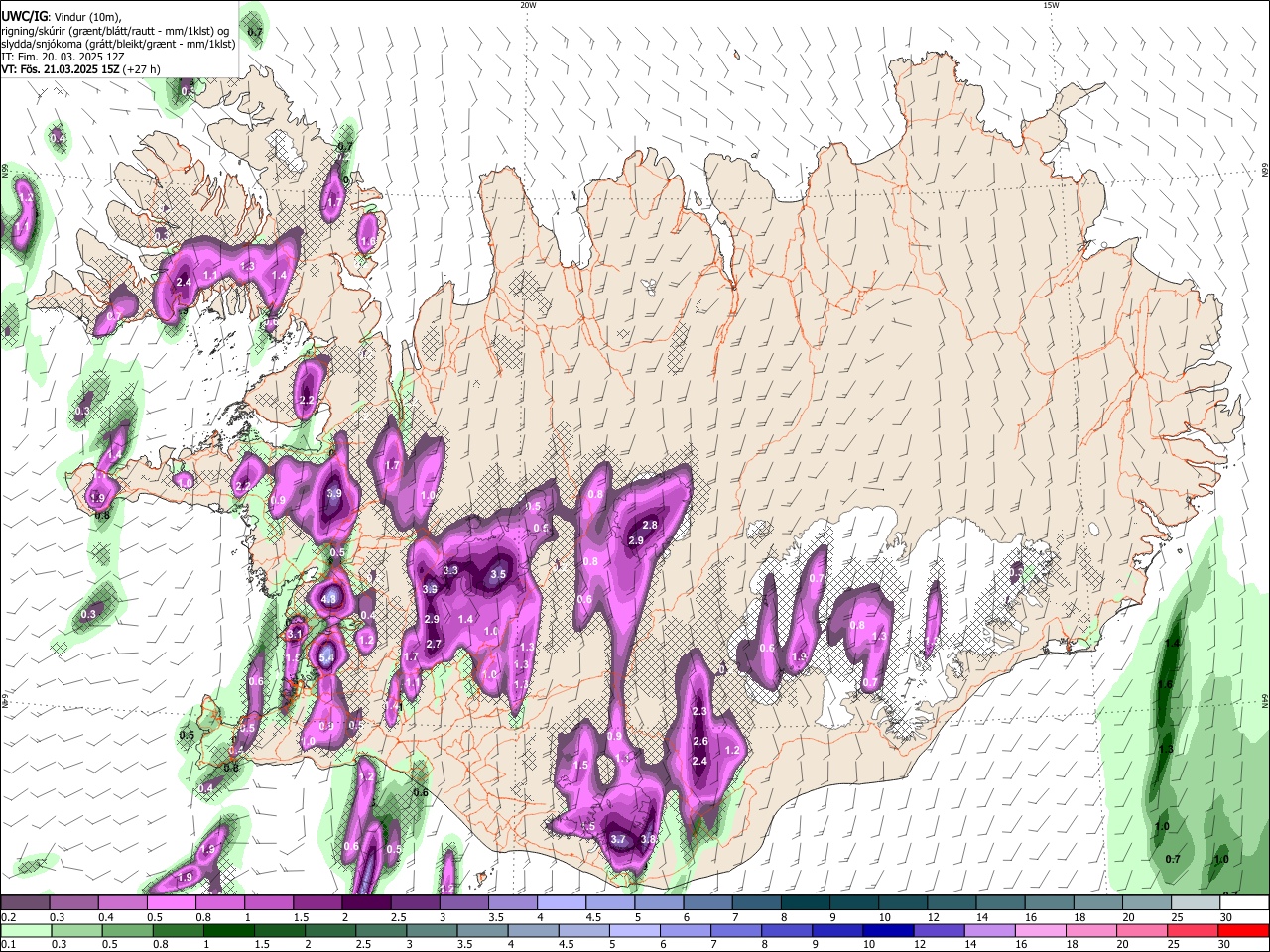Viewport: 1270px width, 952px height.
Task: Click the 20W longitude label
Action: [x=528, y=5]
